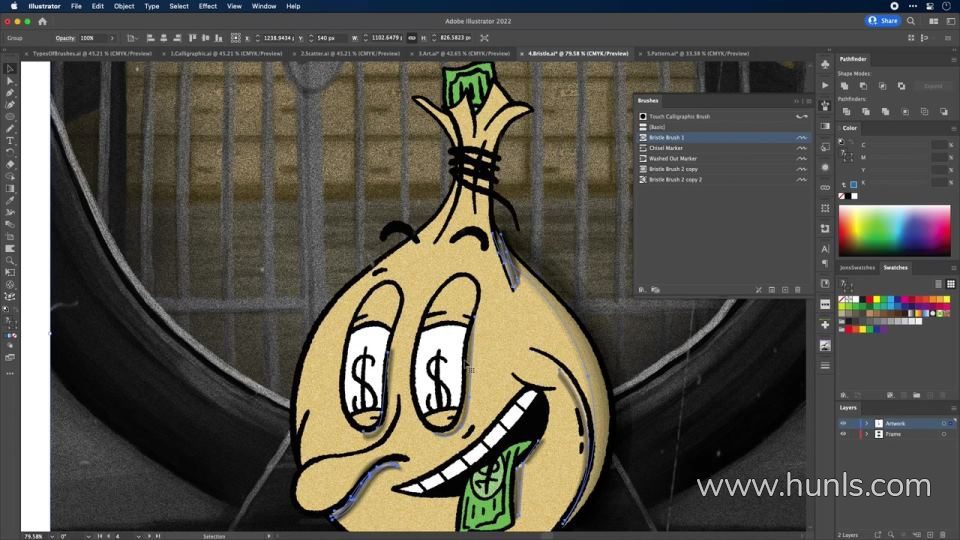Select the Type tool
Screen dimensions: 960x540
click(x=10, y=141)
